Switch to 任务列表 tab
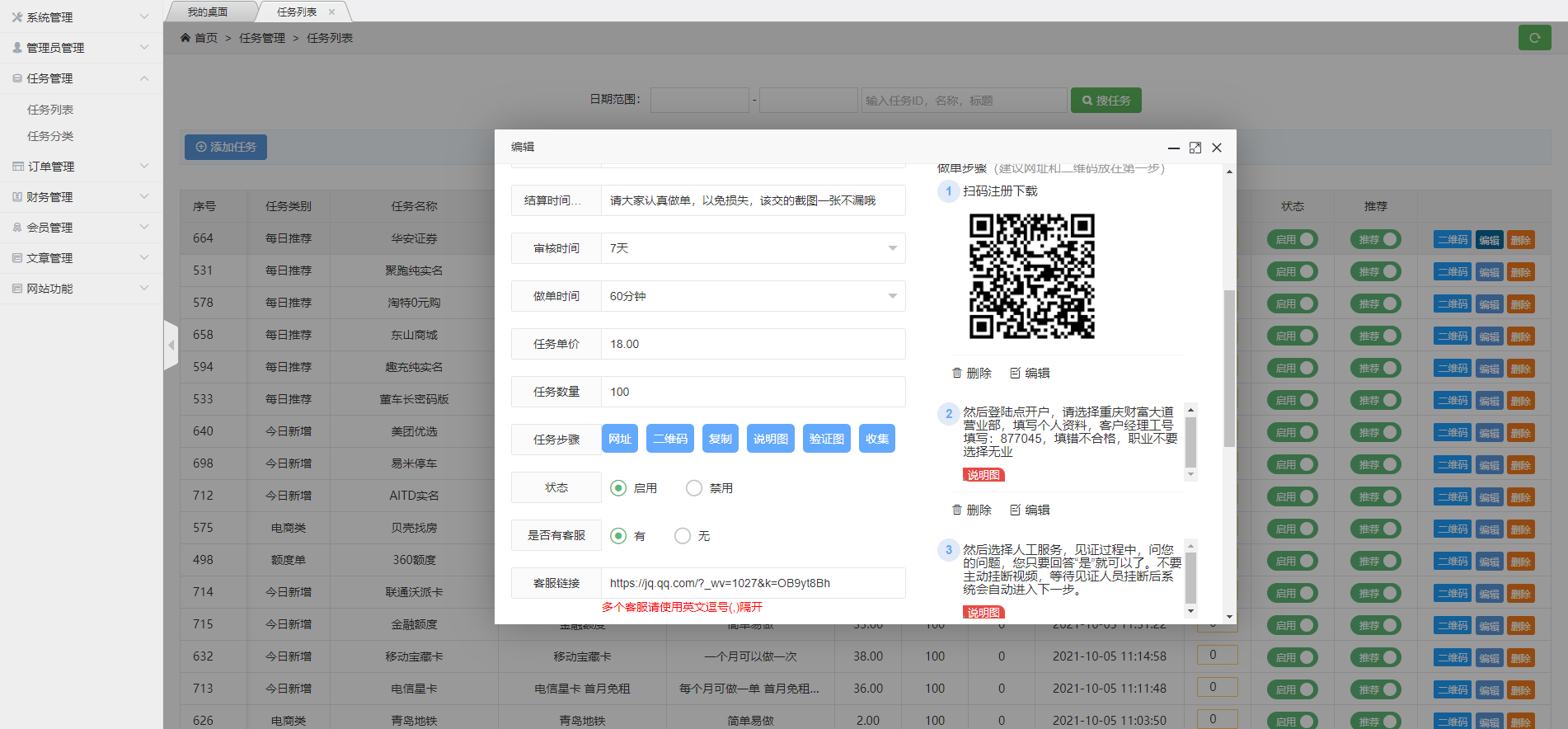Screen dimensions: 1568x729 coord(297,12)
